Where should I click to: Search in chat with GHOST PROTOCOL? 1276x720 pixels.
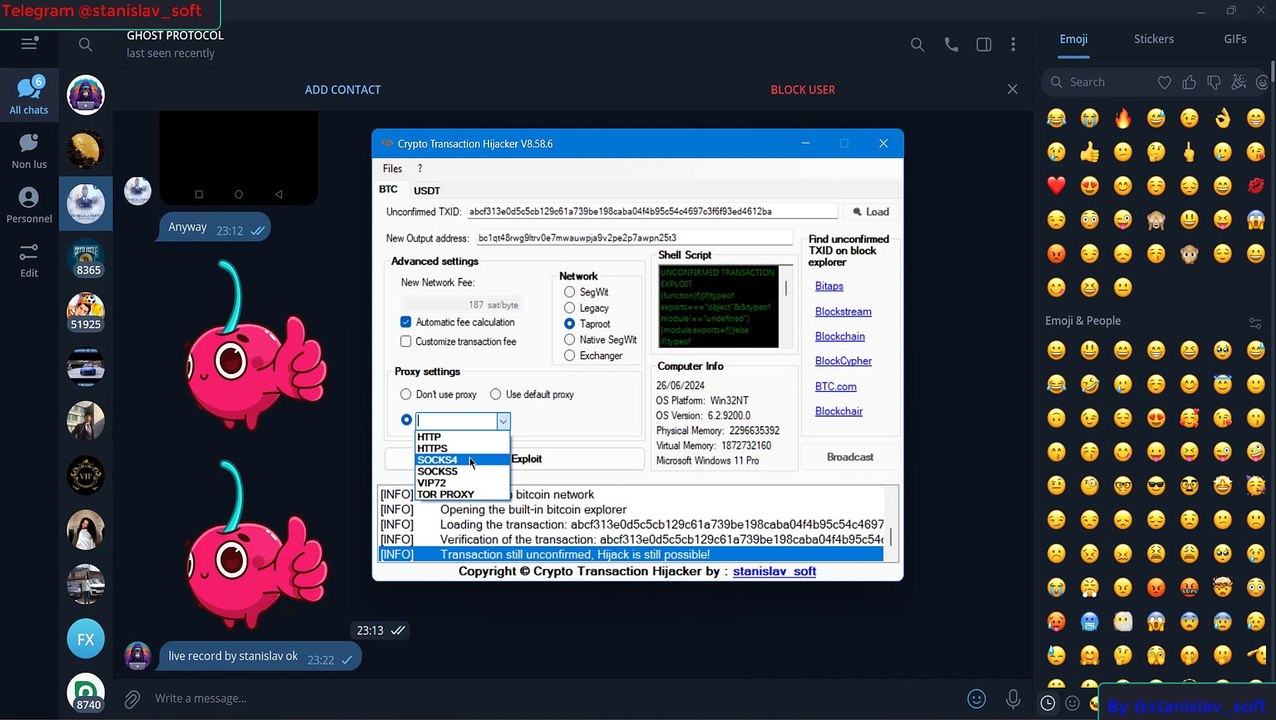coord(917,45)
